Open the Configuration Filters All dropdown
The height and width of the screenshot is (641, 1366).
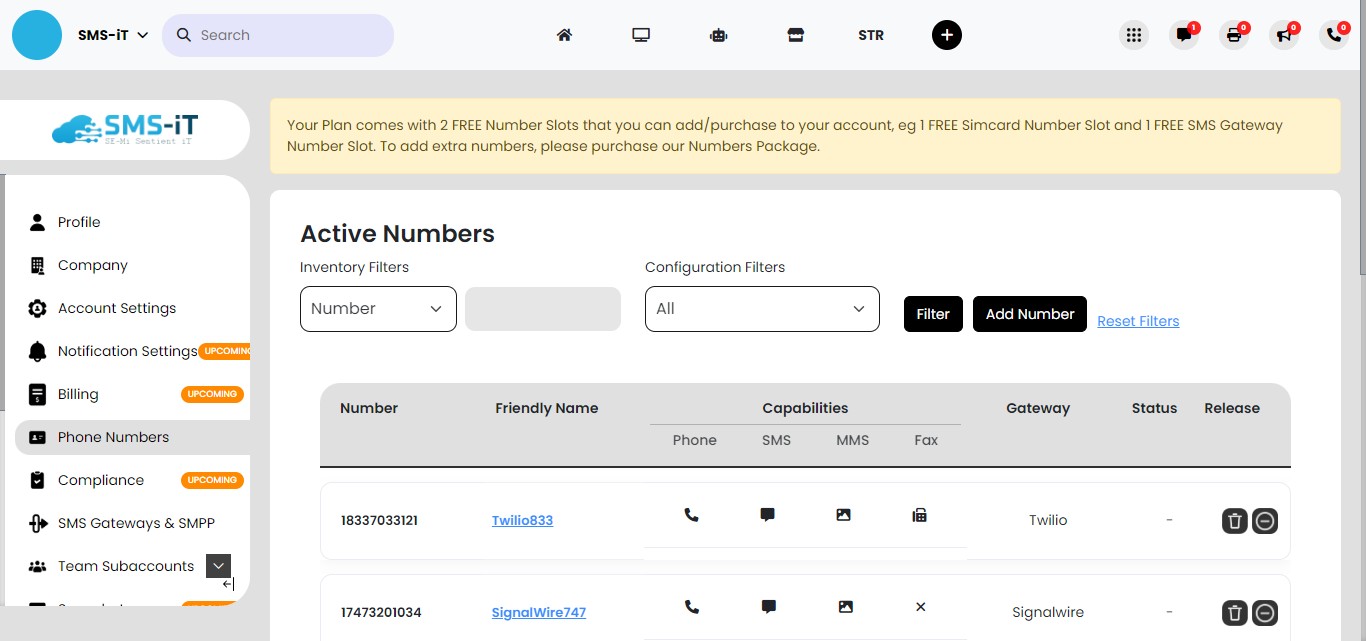762,309
